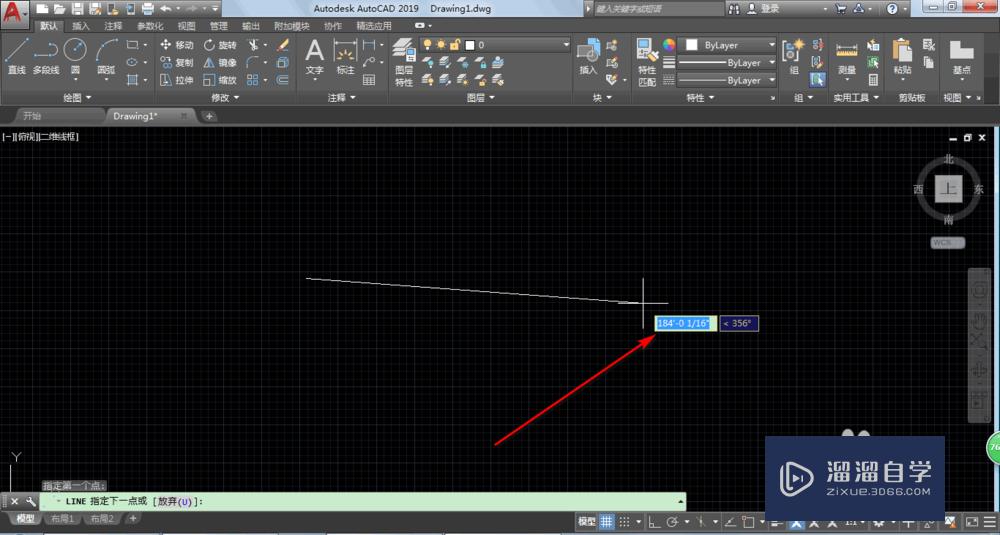Viewport: 1000px width, 535px height.
Task: Click the Plot printer icon in quick access toolbar
Action: pyautogui.click(x=147, y=9)
